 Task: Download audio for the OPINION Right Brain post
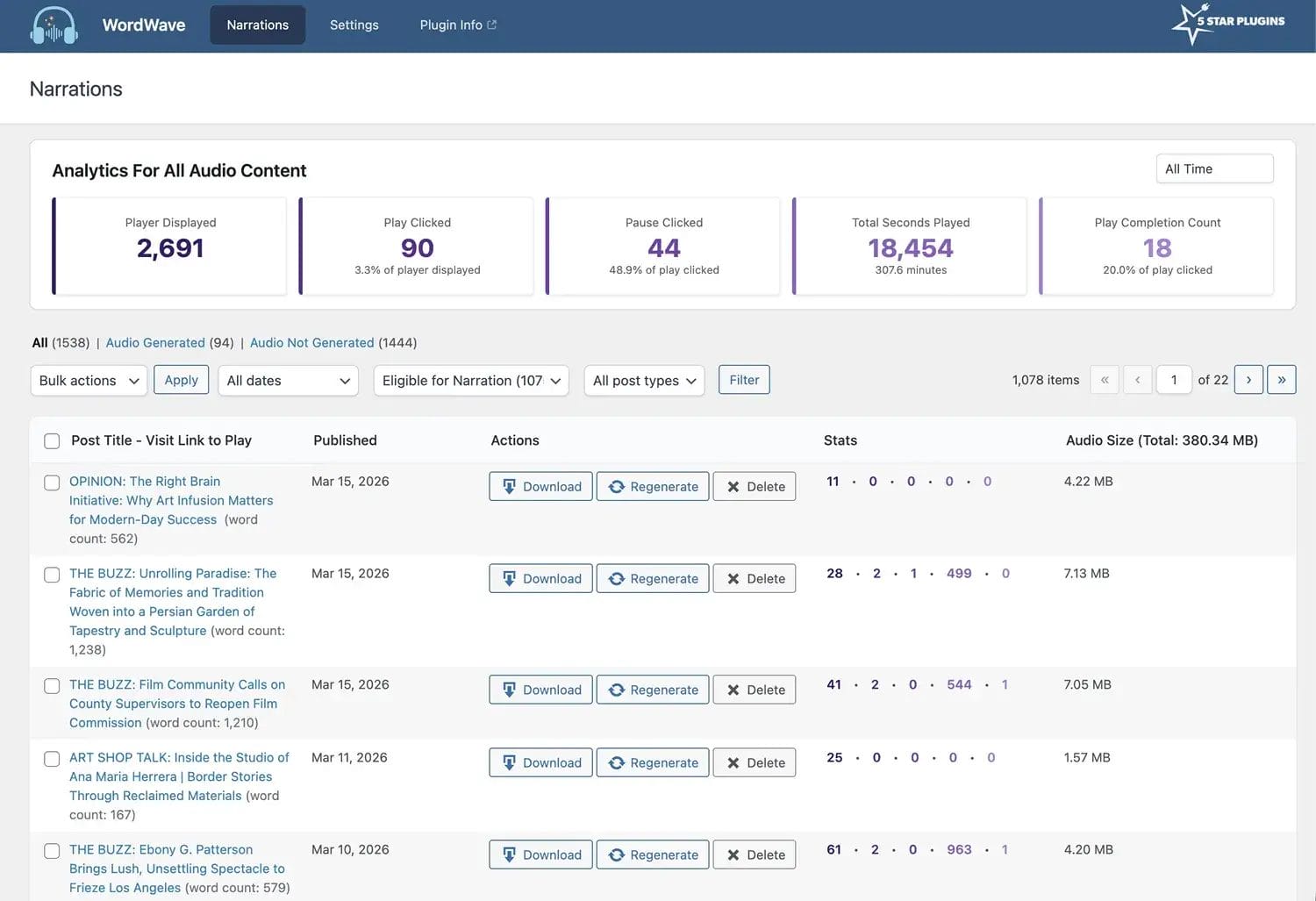(540, 487)
